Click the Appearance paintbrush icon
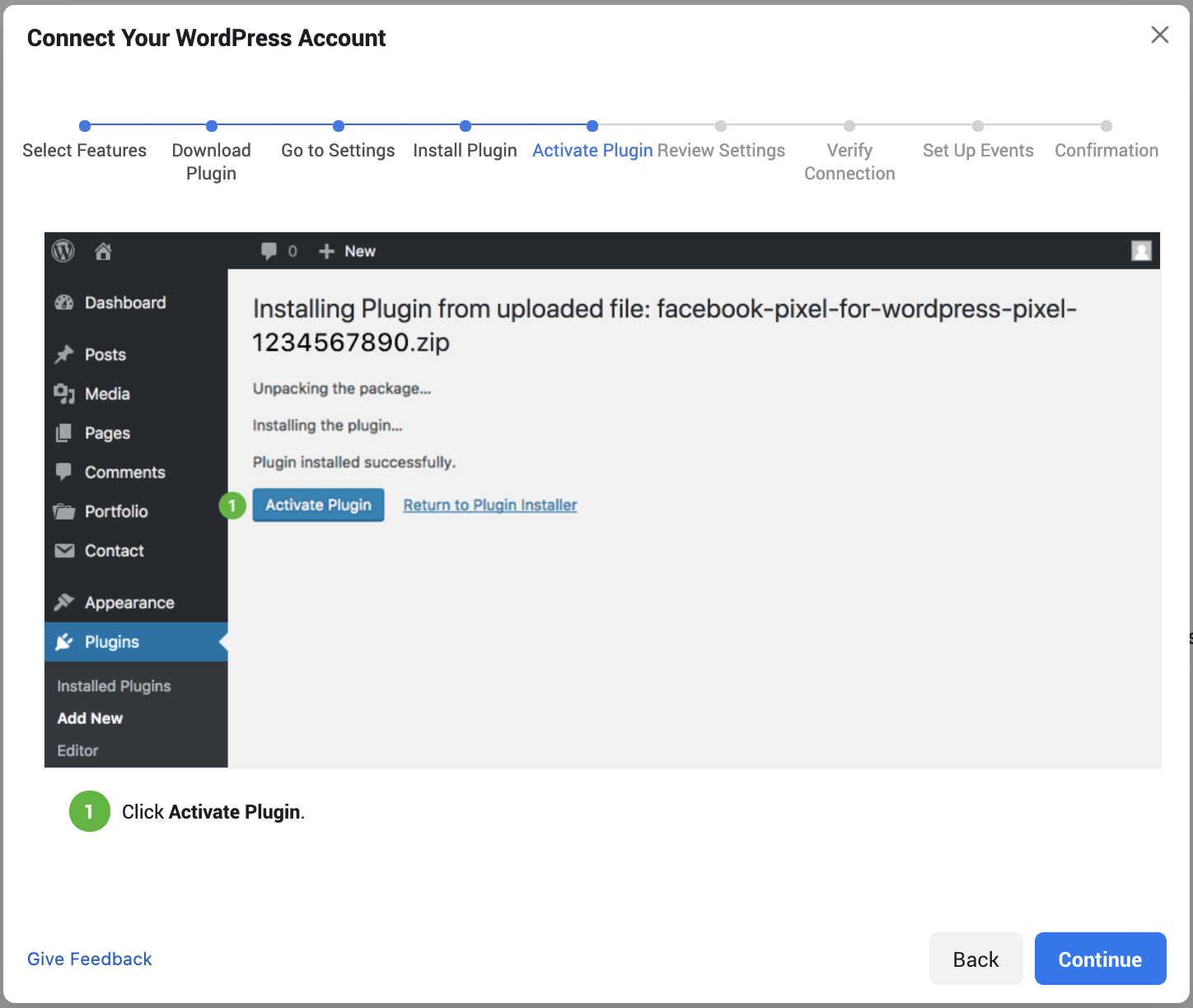The height and width of the screenshot is (1008, 1193). point(64,602)
